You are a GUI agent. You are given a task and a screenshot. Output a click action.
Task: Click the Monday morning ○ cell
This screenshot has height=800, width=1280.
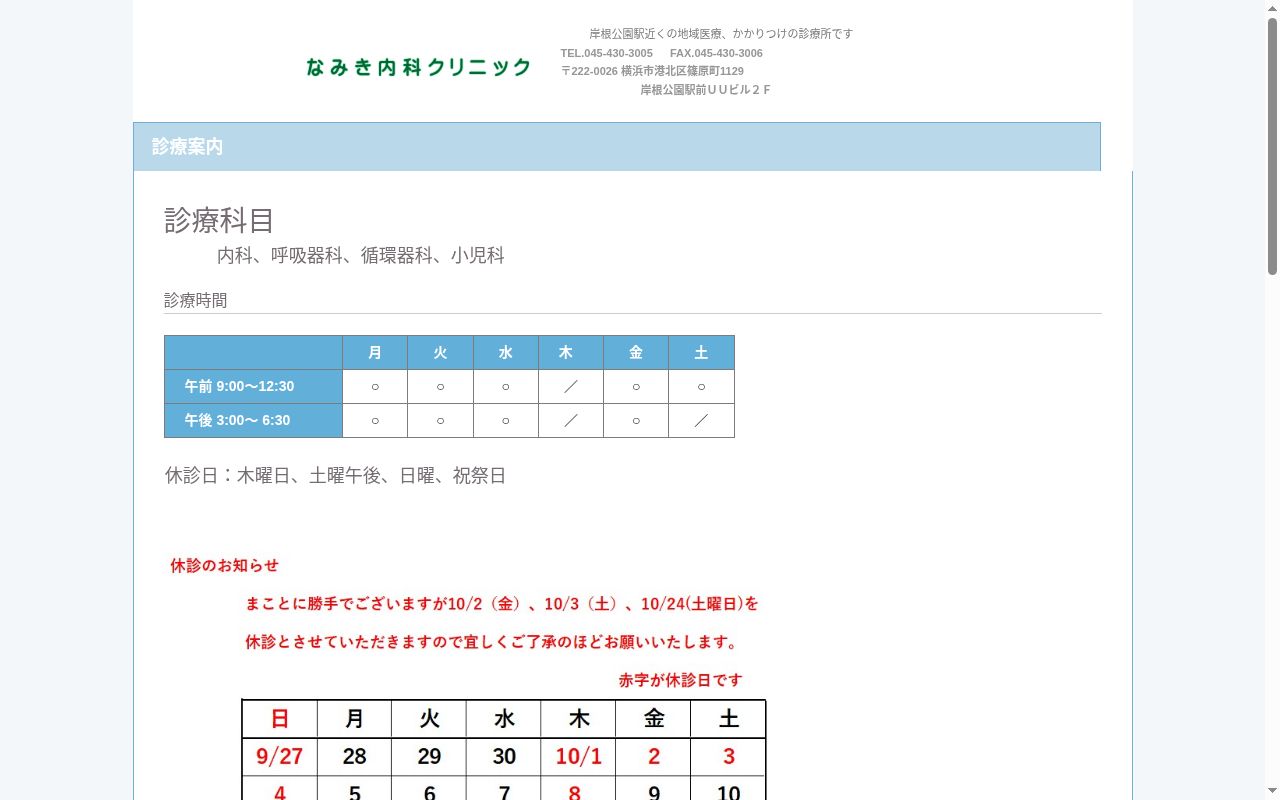(x=375, y=387)
